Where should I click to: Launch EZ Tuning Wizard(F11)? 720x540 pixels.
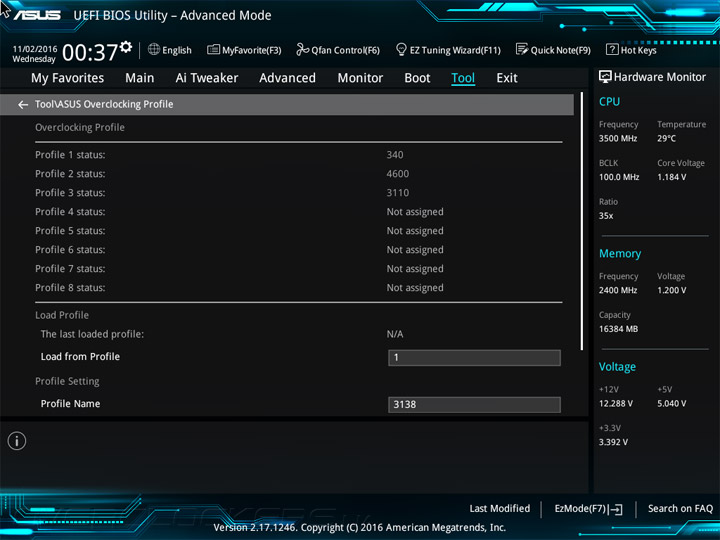(x=448, y=50)
